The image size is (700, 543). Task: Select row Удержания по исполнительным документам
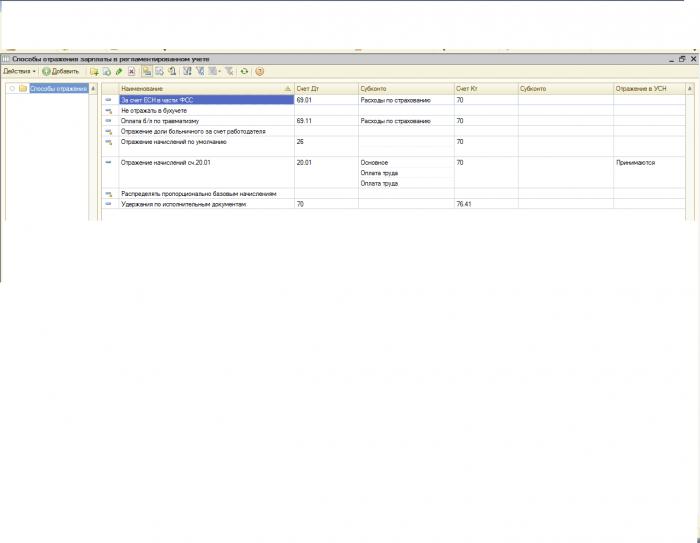click(393, 204)
